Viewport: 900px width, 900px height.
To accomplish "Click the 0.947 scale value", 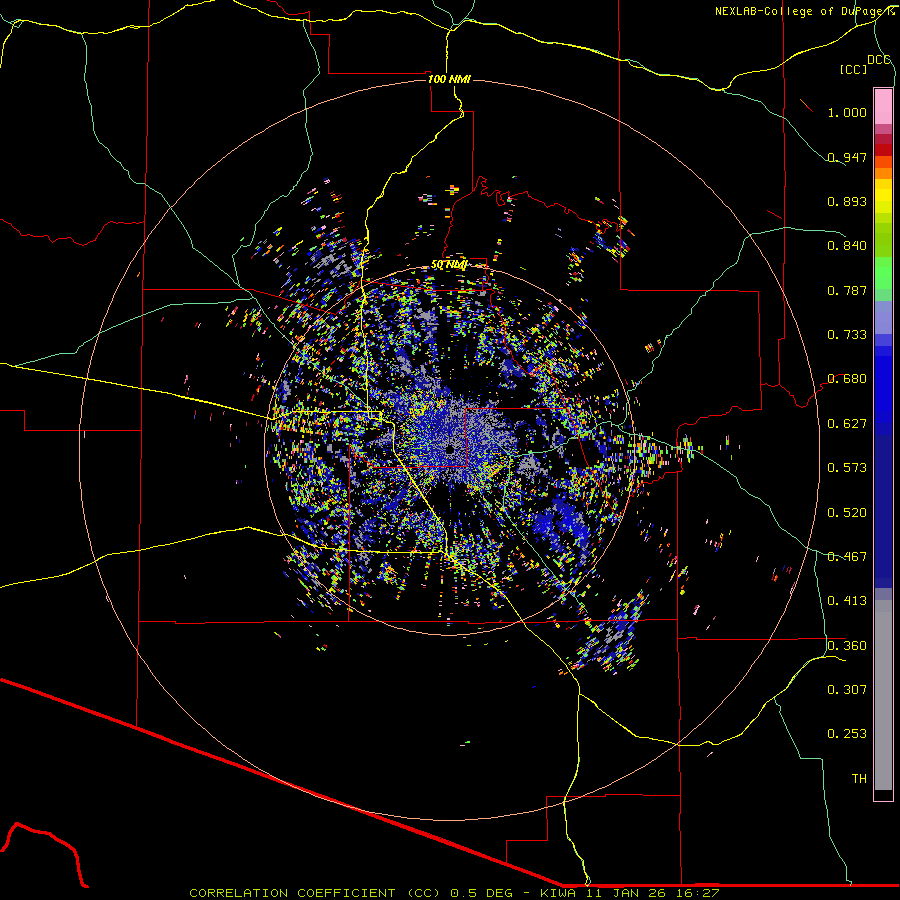I will (x=847, y=157).
